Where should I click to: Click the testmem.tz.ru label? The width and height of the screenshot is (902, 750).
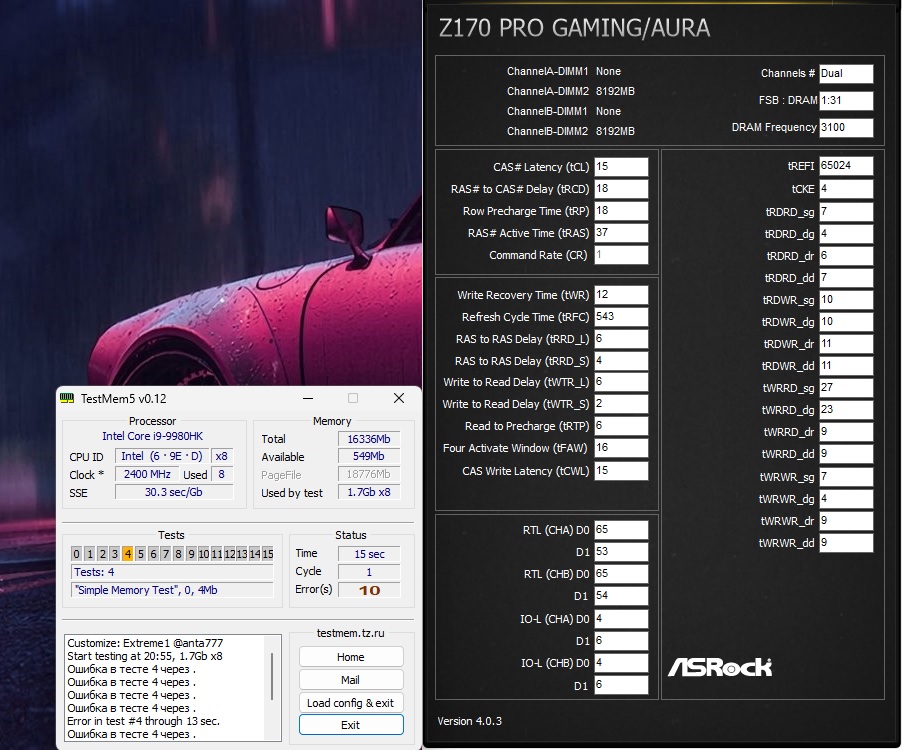(x=350, y=633)
